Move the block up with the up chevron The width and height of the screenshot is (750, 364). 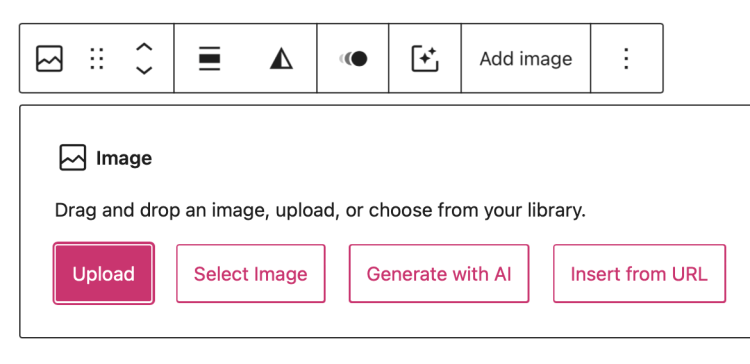(144, 47)
